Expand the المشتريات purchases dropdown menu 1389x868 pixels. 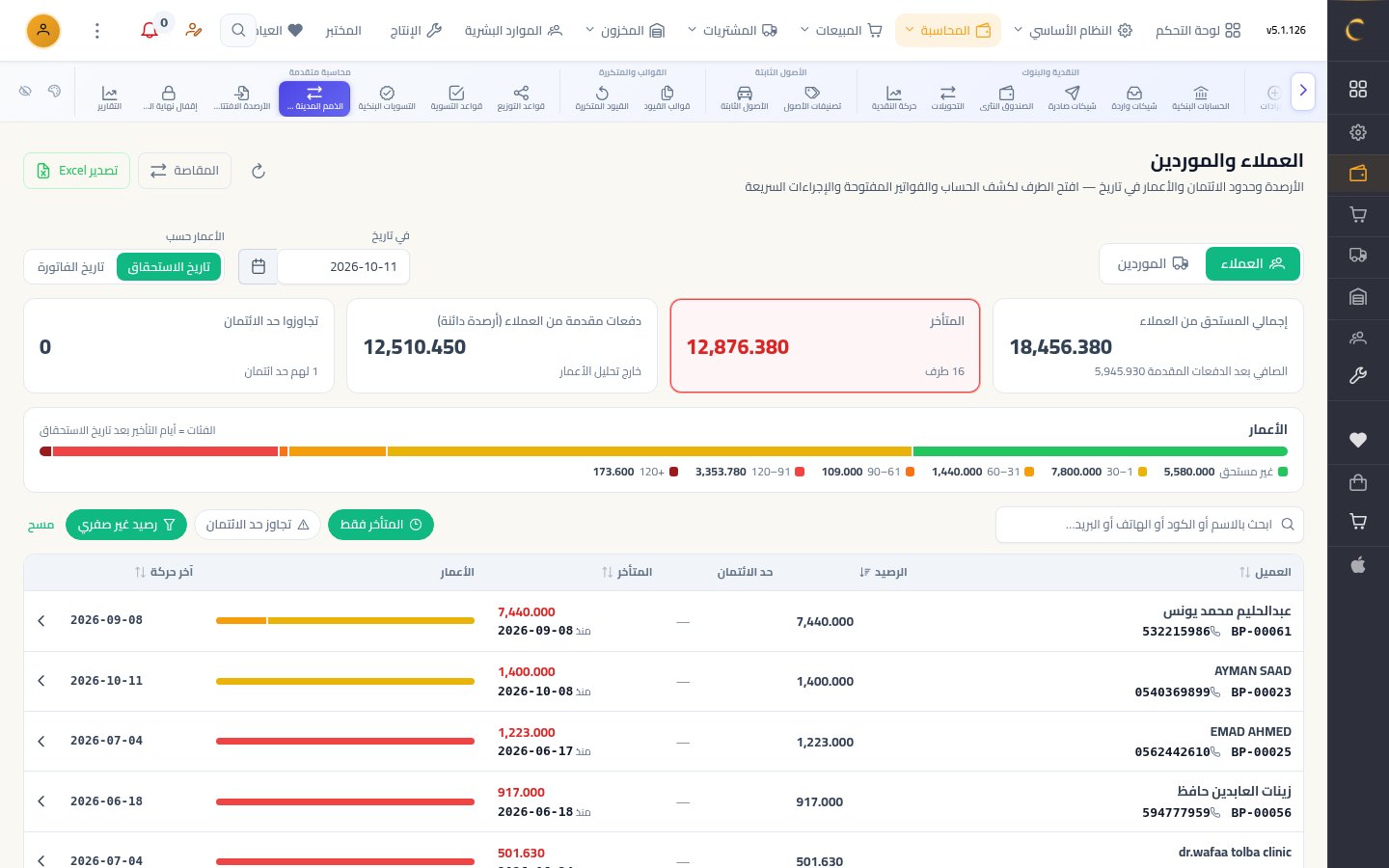point(732,31)
